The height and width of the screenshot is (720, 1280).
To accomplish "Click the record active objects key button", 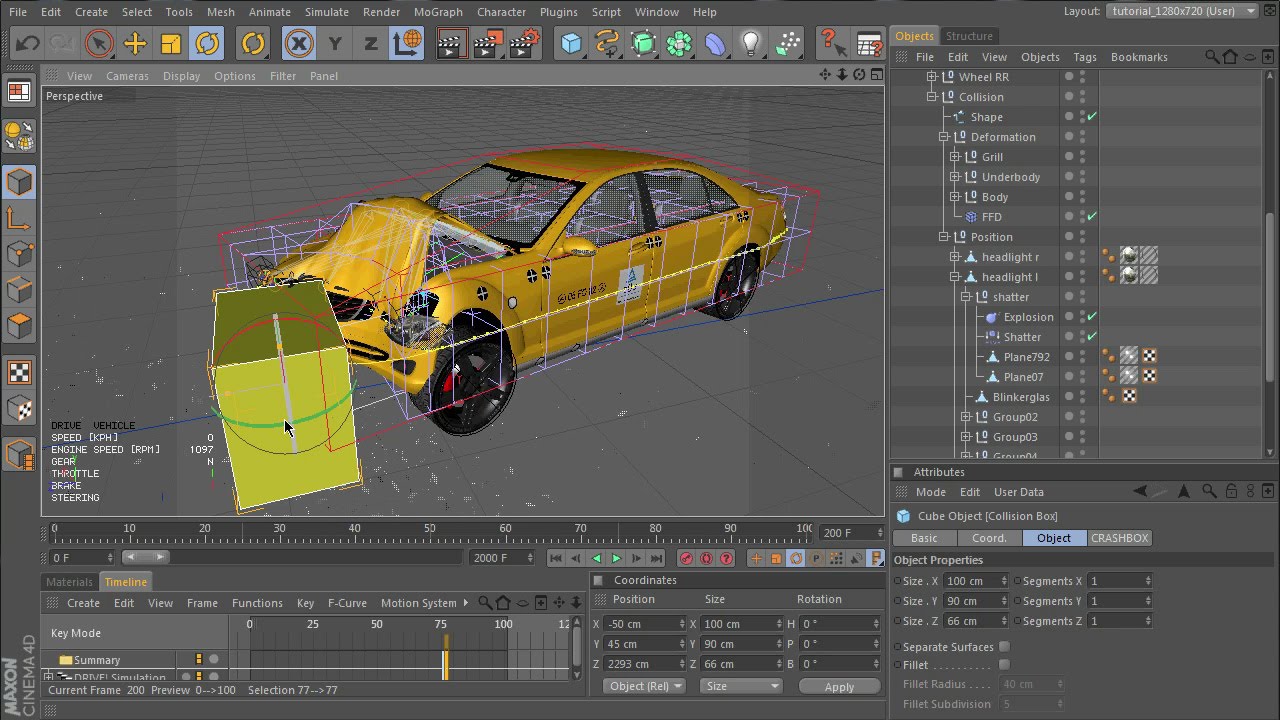I will point(686,558).
